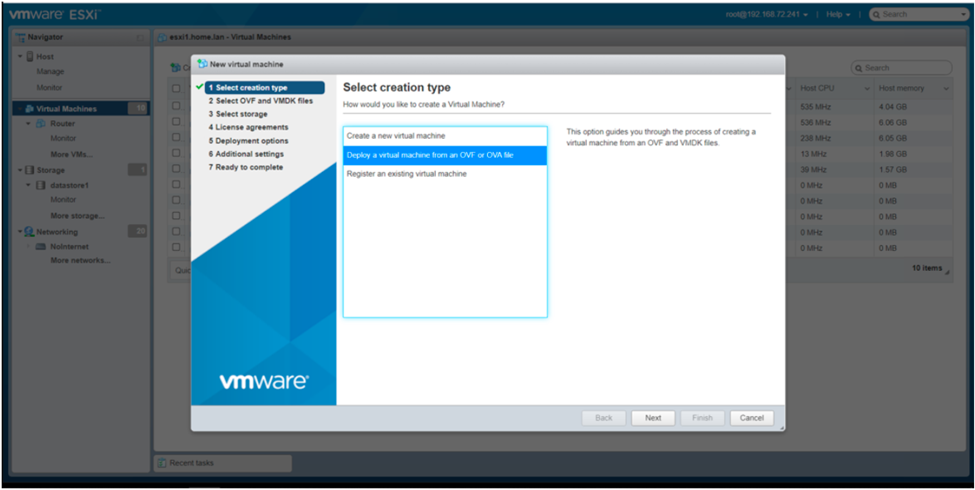Check the box for the 238 MHz row
Viewport: 975px width, 490px height.
click(x=176, y=137)
